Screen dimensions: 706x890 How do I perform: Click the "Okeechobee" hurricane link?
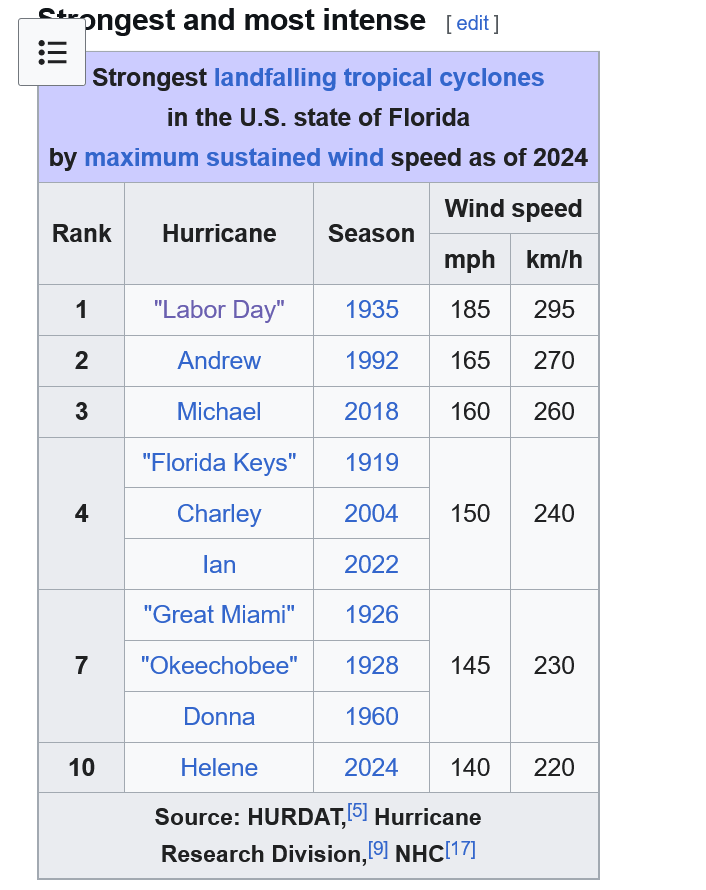pos(219,666)
